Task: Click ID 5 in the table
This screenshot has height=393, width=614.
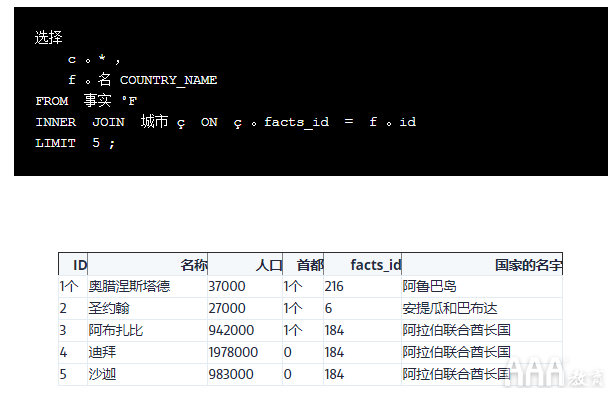Action: pos(63,374)
